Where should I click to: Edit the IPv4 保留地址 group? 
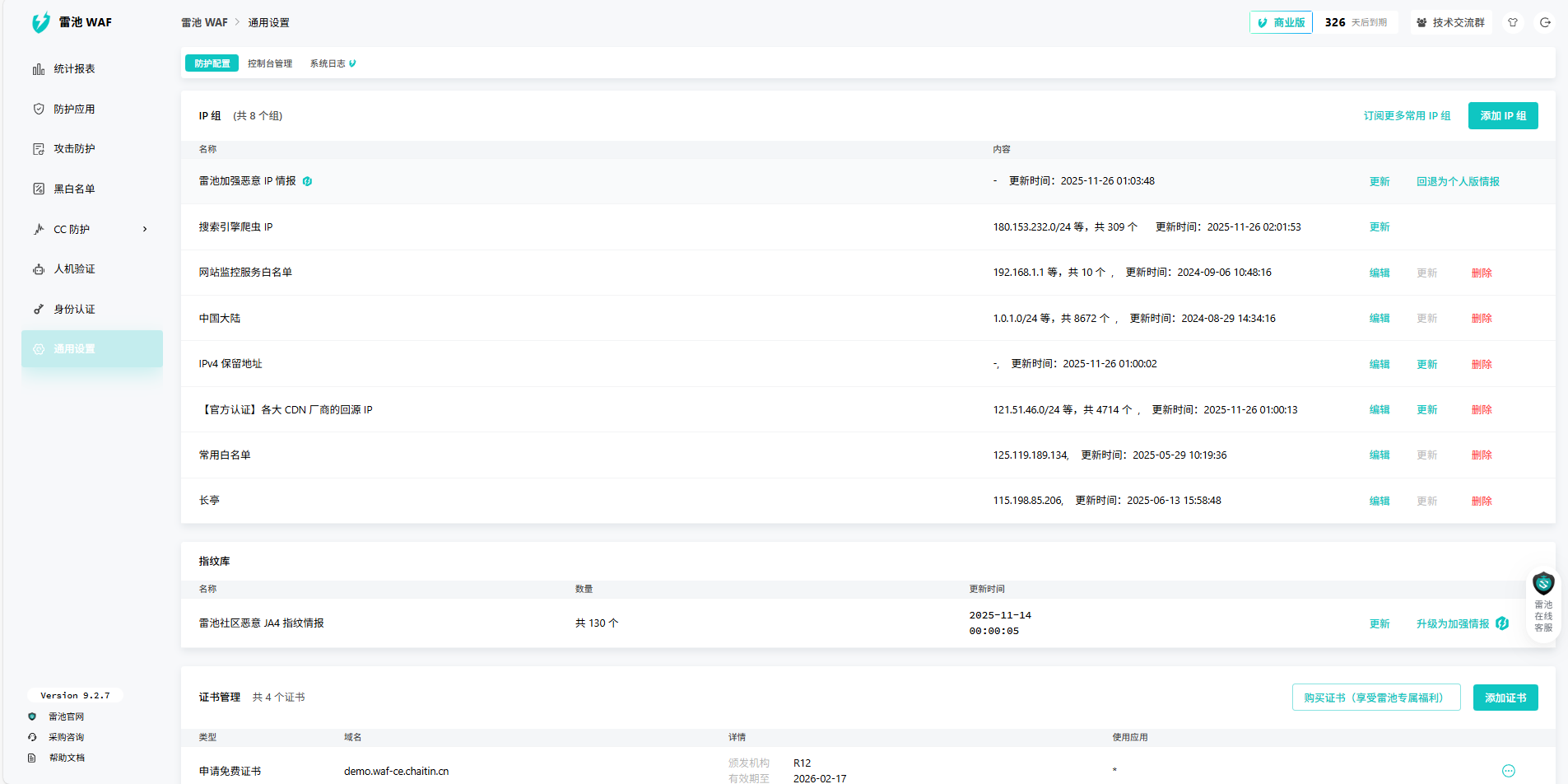1380,365
